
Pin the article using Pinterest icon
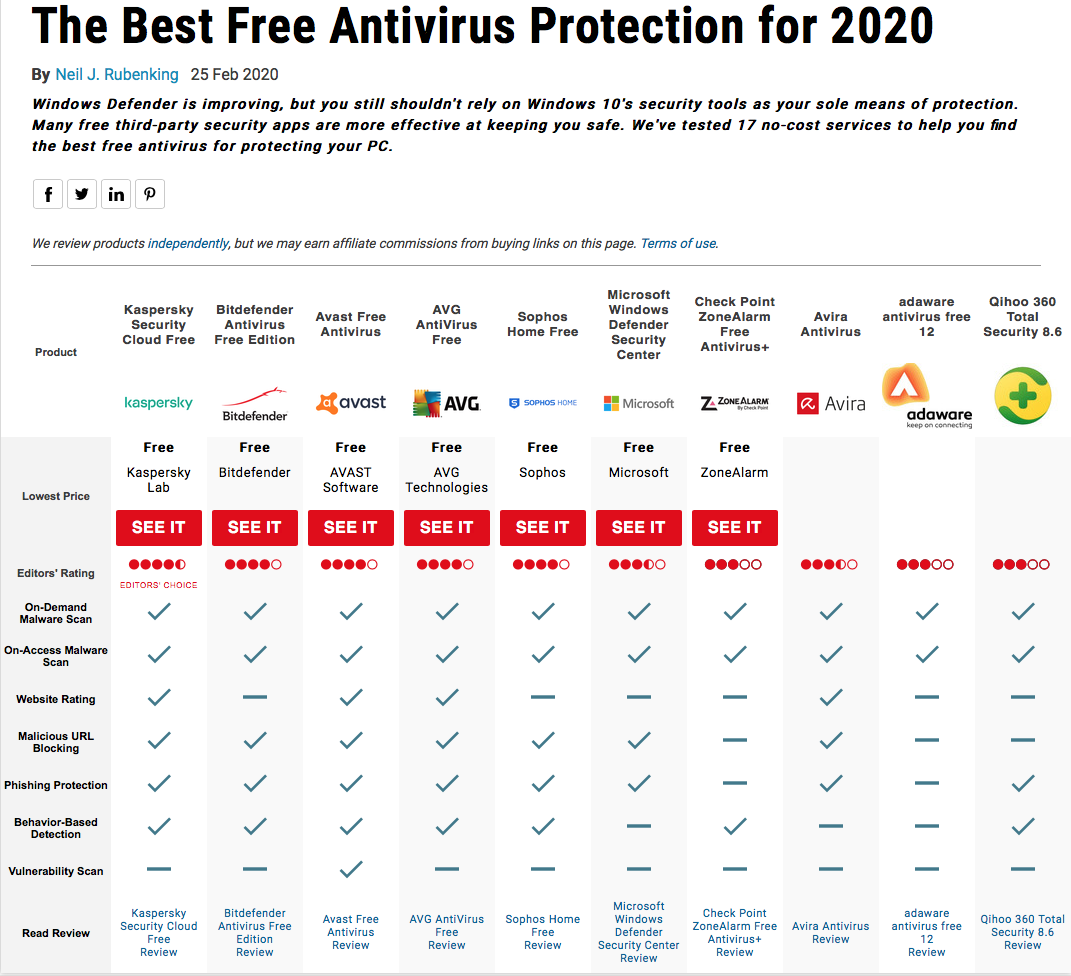pyautogui.click(x=150, y=194)
